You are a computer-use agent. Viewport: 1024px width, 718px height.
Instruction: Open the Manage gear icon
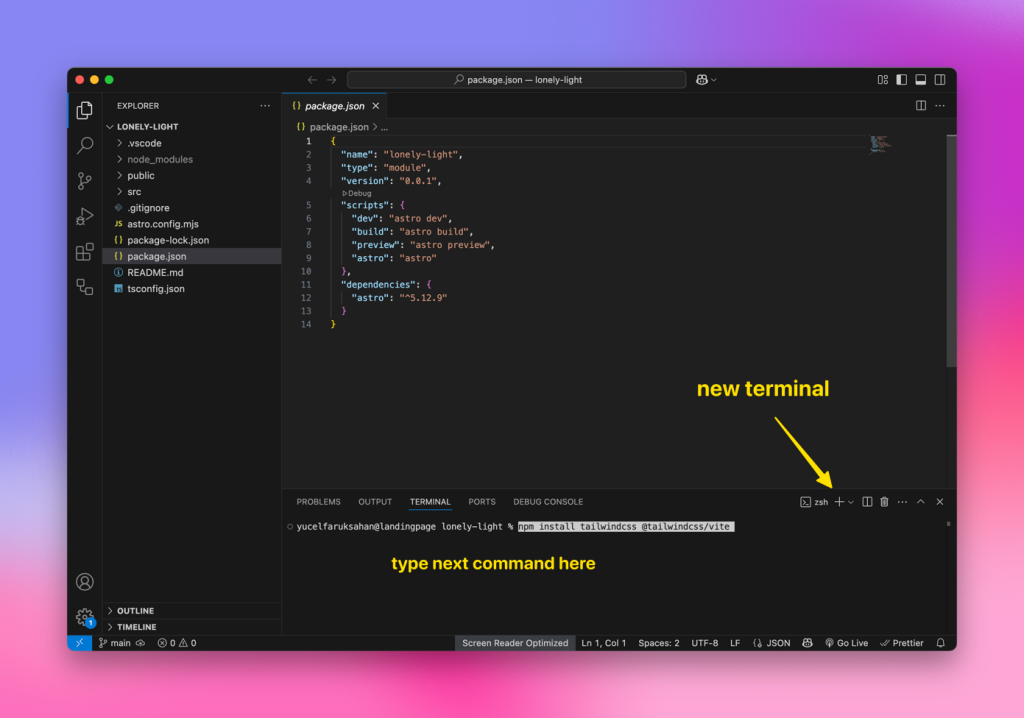point(85,617)
